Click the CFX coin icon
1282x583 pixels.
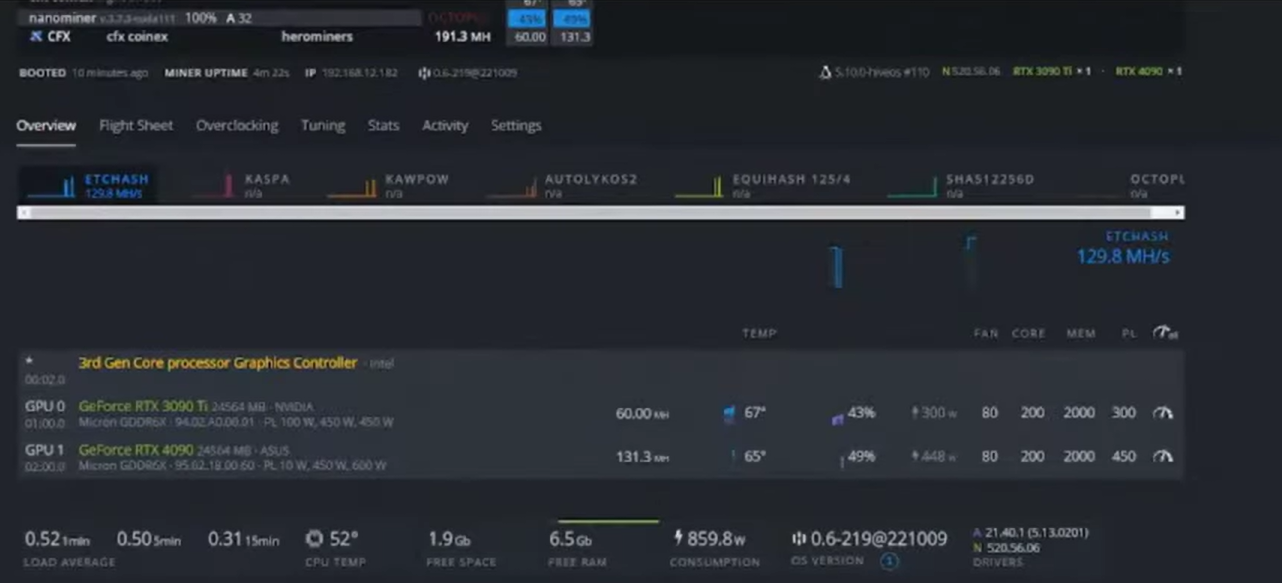coord(35,36)
